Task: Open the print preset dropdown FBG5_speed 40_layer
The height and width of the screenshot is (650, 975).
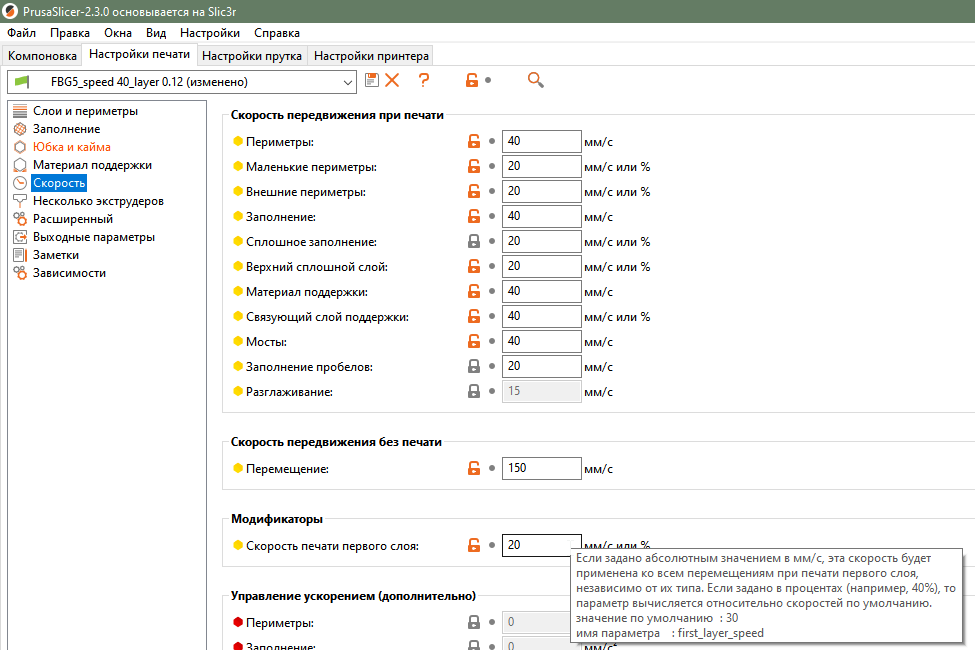Action: click(x=181, y=82)
